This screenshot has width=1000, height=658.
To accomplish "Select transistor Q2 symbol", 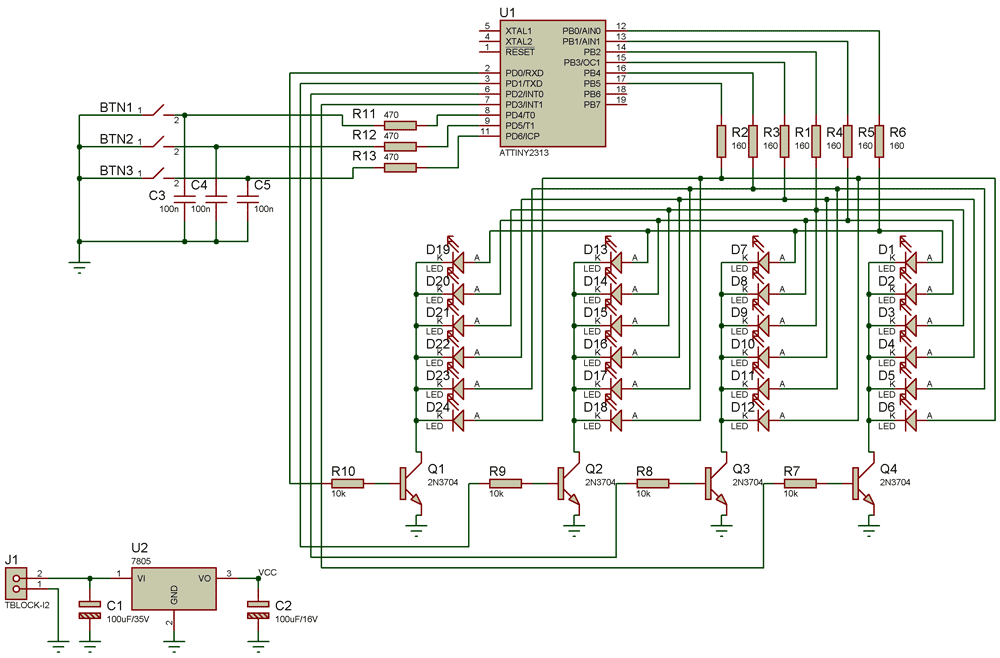I will tap(568, 483).
